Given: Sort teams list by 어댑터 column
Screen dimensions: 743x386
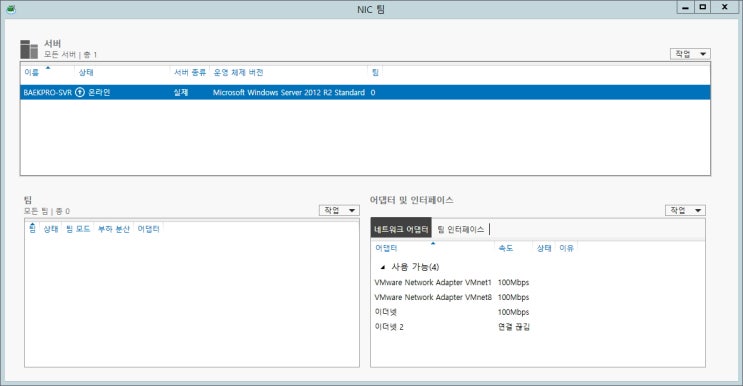Looking at the screenshot, I should pos(148,229).
